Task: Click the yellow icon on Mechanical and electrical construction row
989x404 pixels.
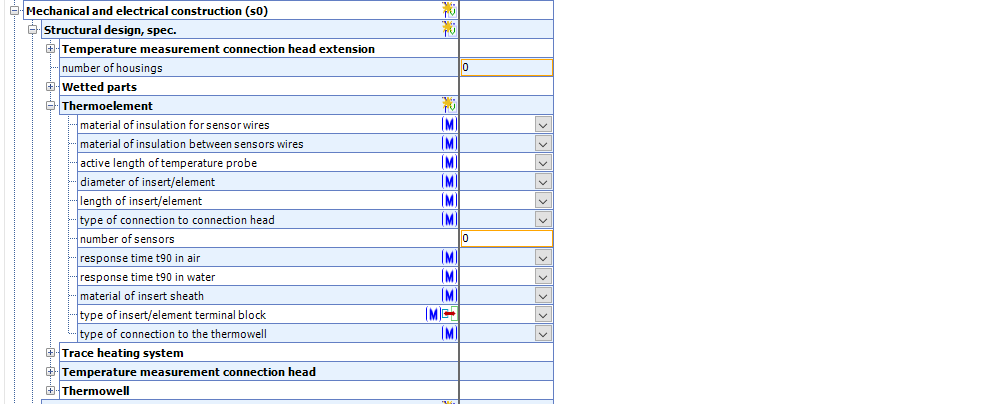Action: click(450, 10)
